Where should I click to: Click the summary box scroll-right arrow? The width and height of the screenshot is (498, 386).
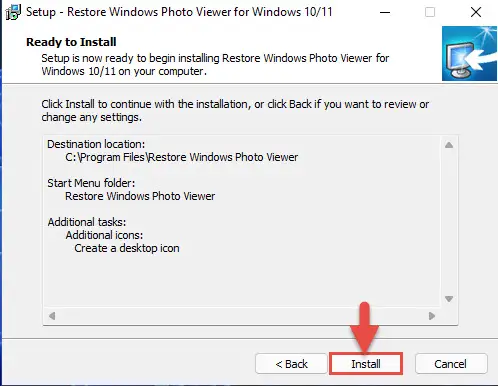[x=432, y=316]
